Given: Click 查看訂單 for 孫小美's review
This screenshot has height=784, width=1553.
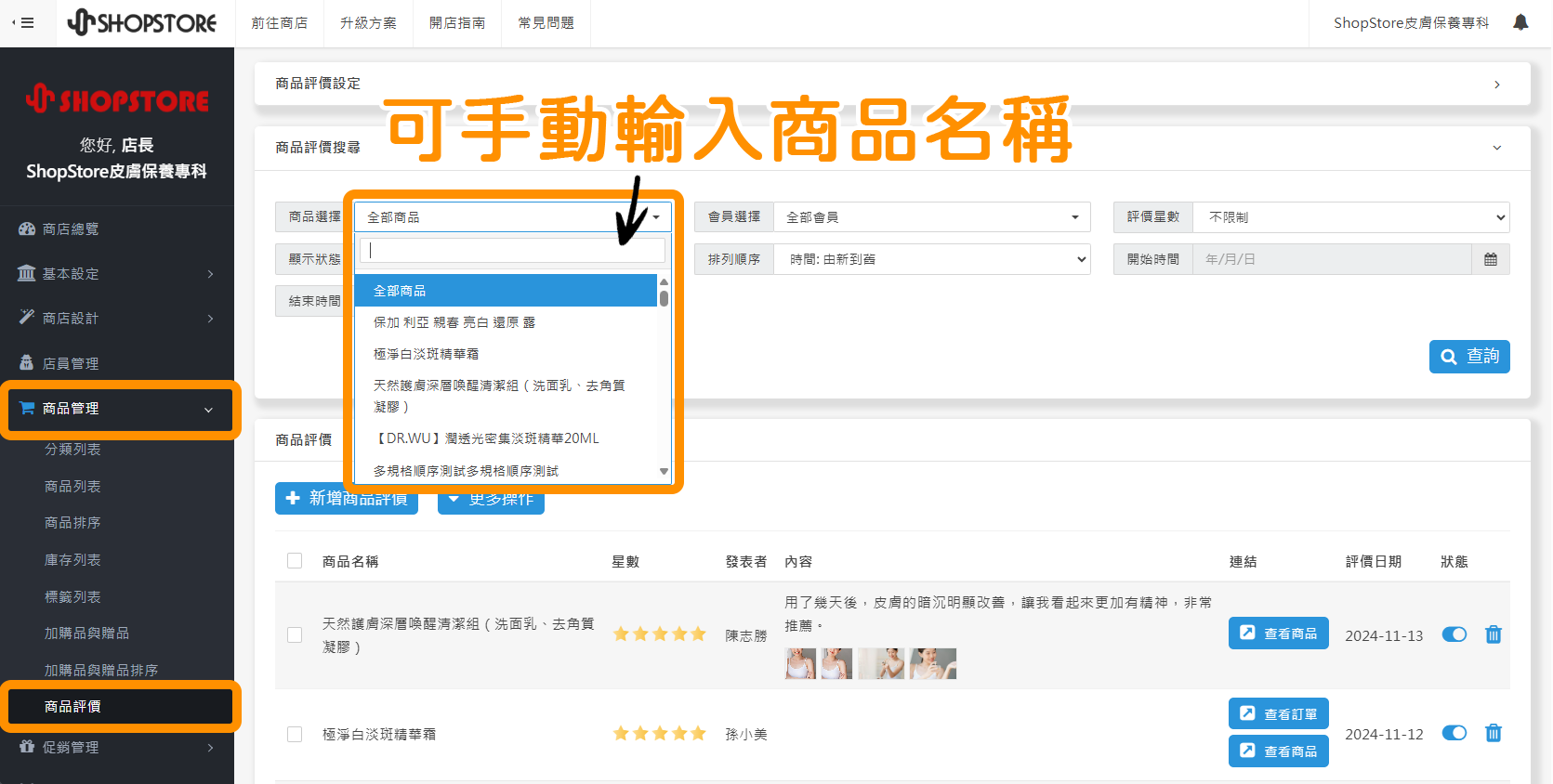Looking at the screenshot, I should pyautogui.click(x=1279, y=714).
